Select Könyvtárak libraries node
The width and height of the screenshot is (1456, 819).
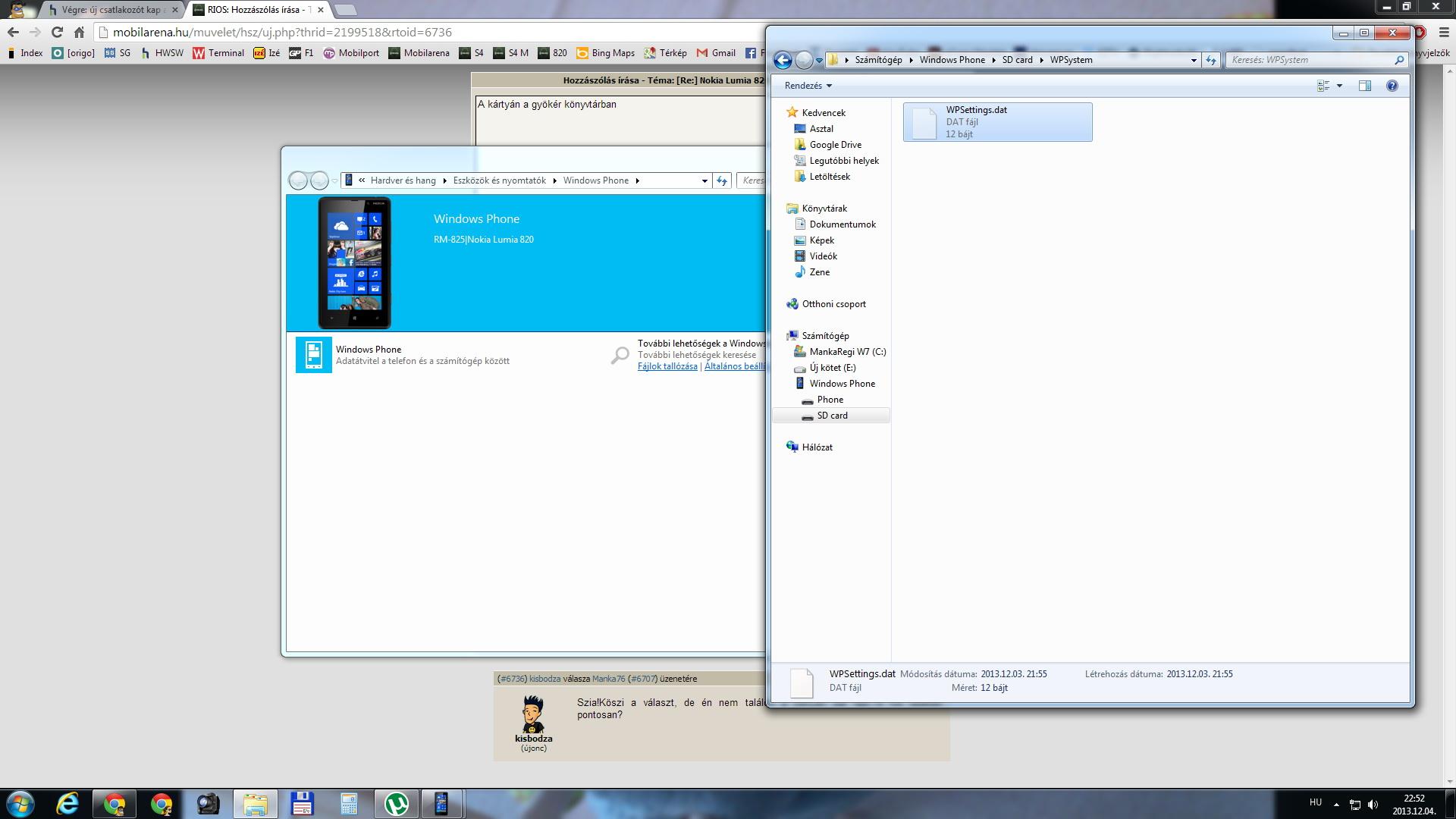pos(824,209)
